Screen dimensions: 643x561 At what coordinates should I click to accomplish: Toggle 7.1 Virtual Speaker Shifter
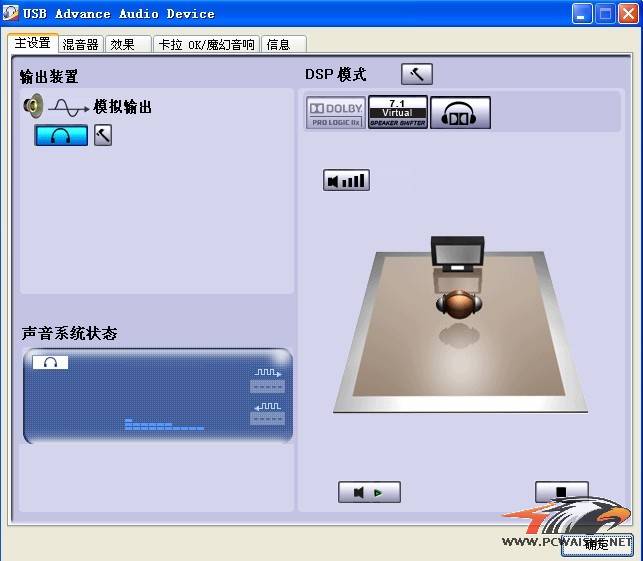(x=397, y=113)
